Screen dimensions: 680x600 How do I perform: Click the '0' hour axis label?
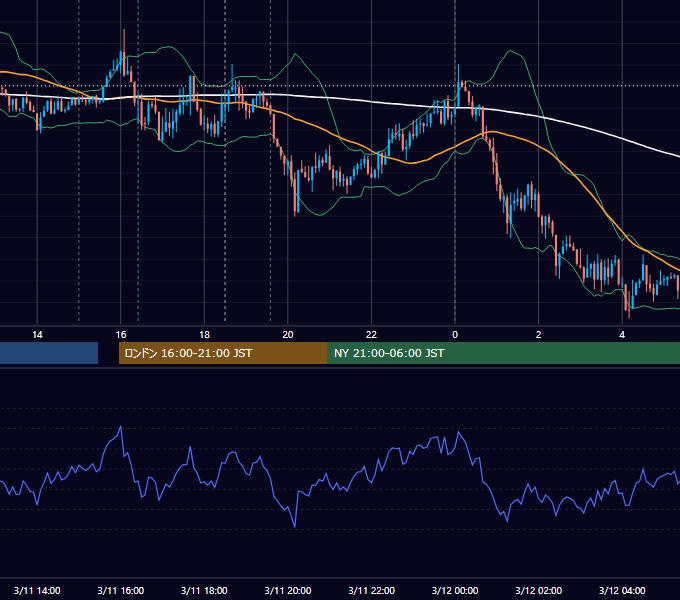pyautogui.click(x=455, y=335)
